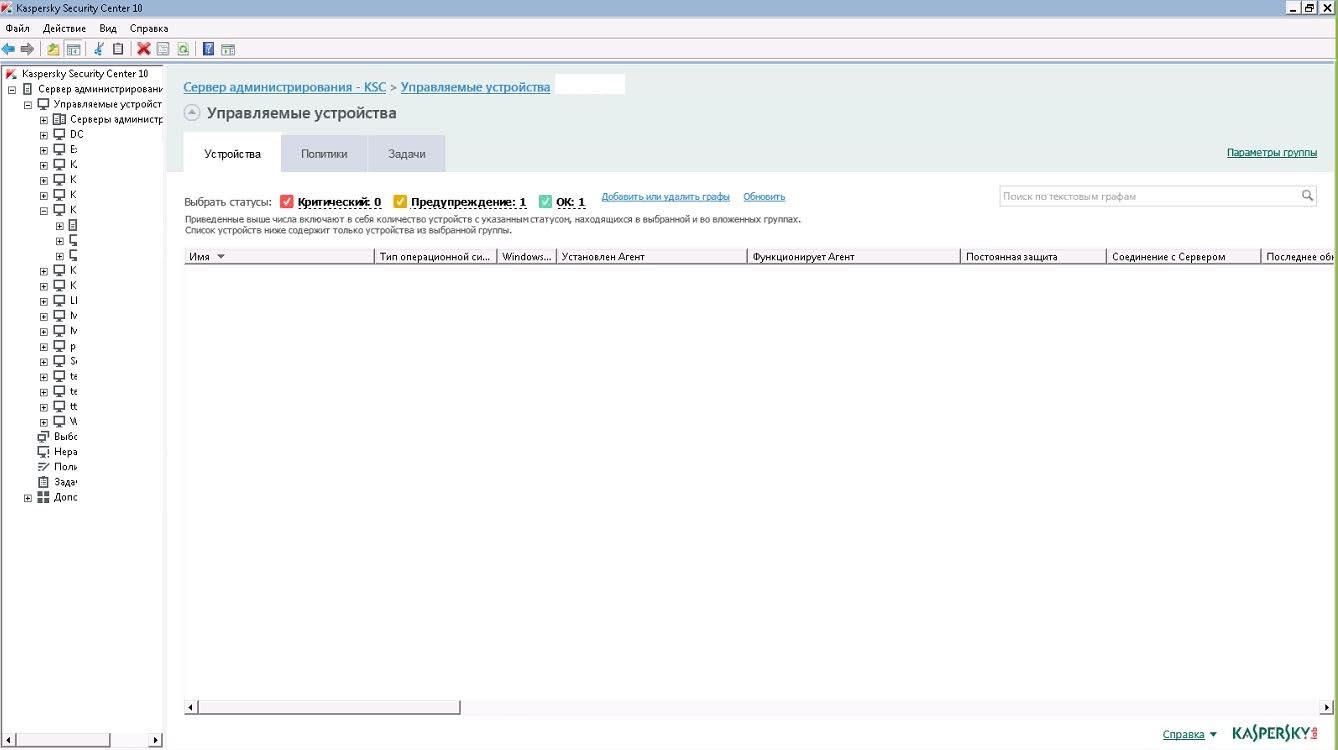This screenshot has height=750, width=1338.
Task: Click the Управляемые устройства breadcrumb link
Action: click(475, 88)
